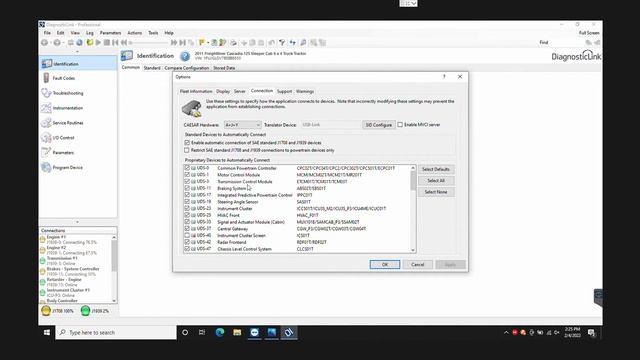640x360 pixels.
Task: Open the Parameters panel in sidebar
Action: tap(78, 152)
